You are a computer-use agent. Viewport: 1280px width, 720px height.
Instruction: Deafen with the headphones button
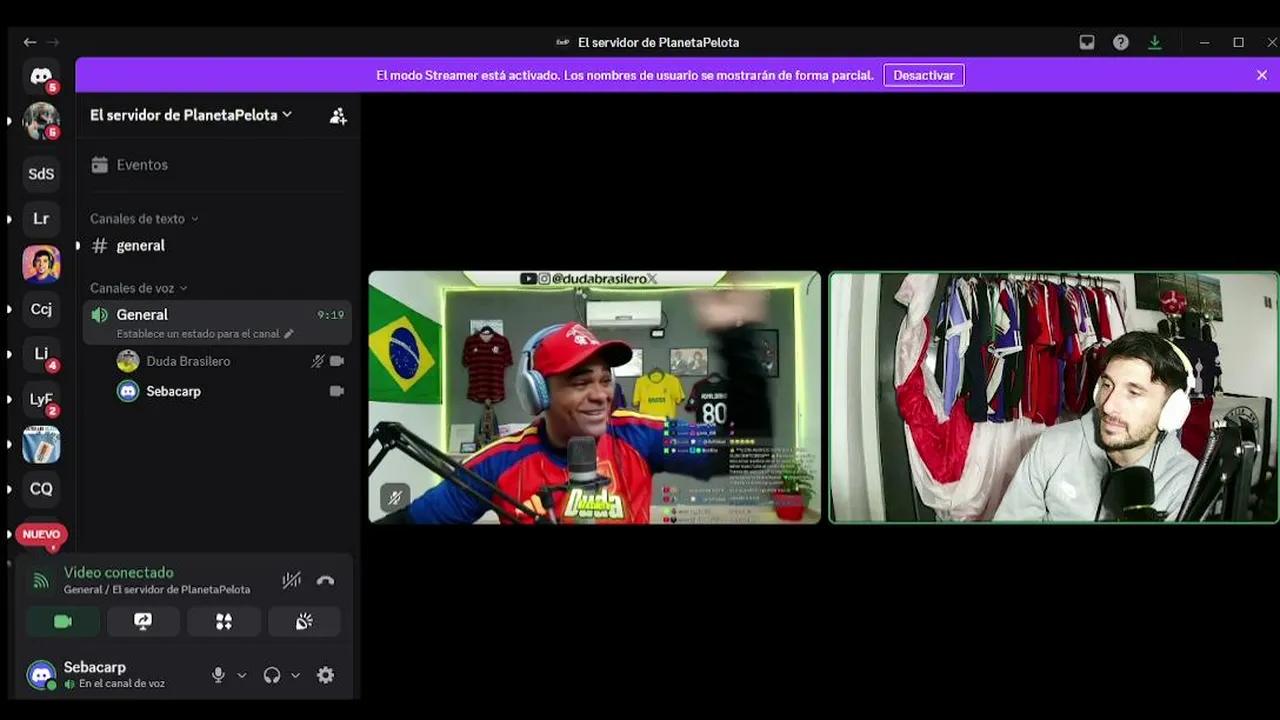pyautogui.click(x=272, y=675)
